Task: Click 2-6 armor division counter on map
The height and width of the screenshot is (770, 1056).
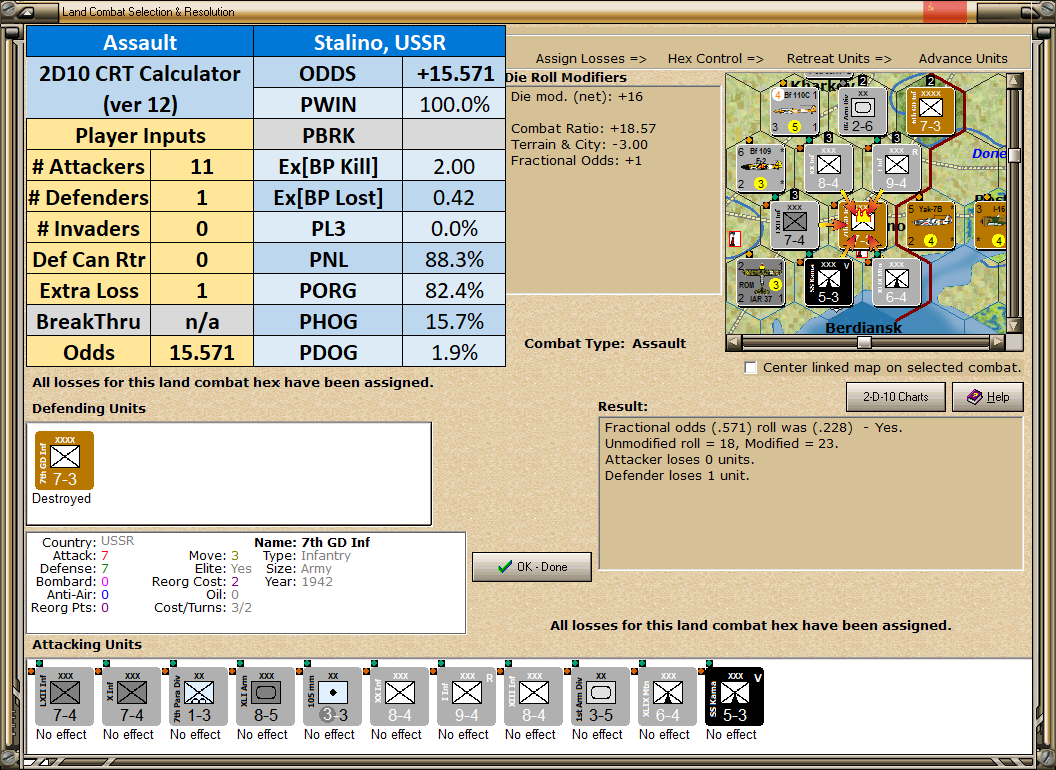Action: click(x=862, y=110)
